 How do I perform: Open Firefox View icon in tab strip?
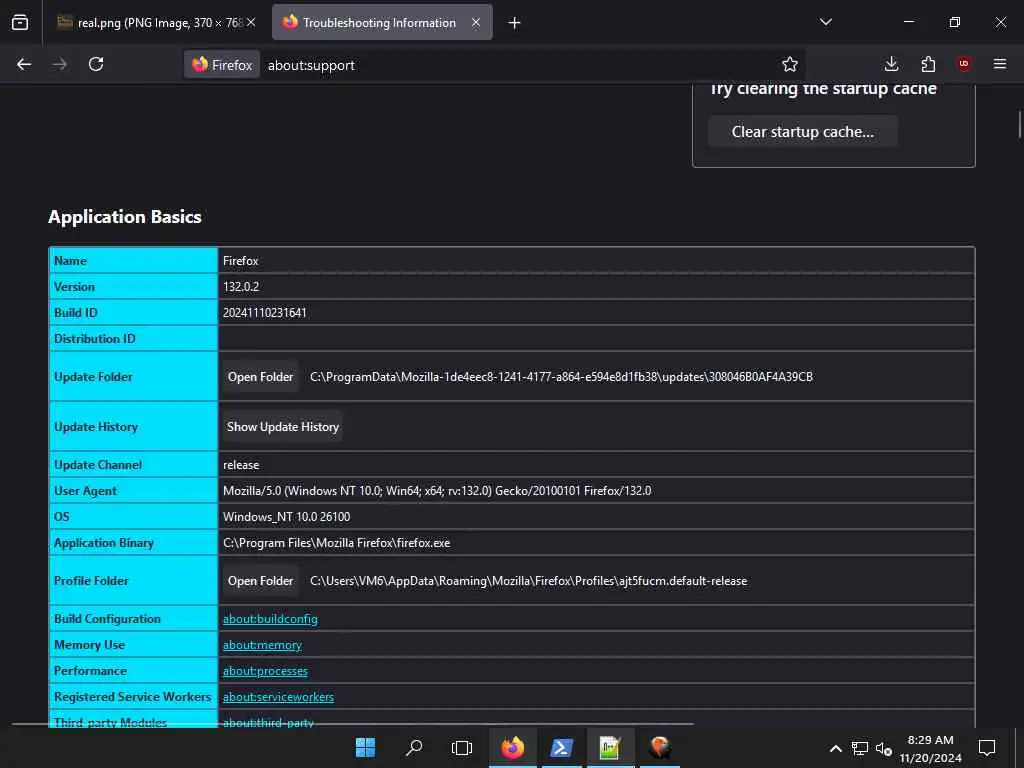click(20, 23)
